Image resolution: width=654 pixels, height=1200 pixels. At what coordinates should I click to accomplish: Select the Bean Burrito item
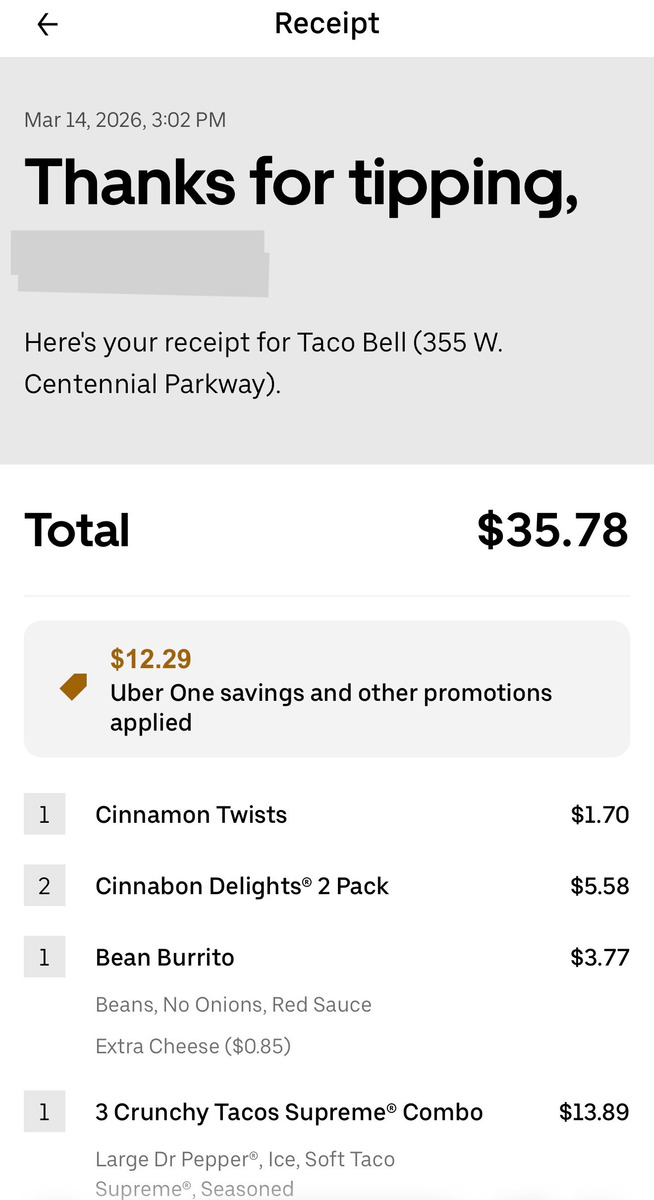click(x=165, y=957)
